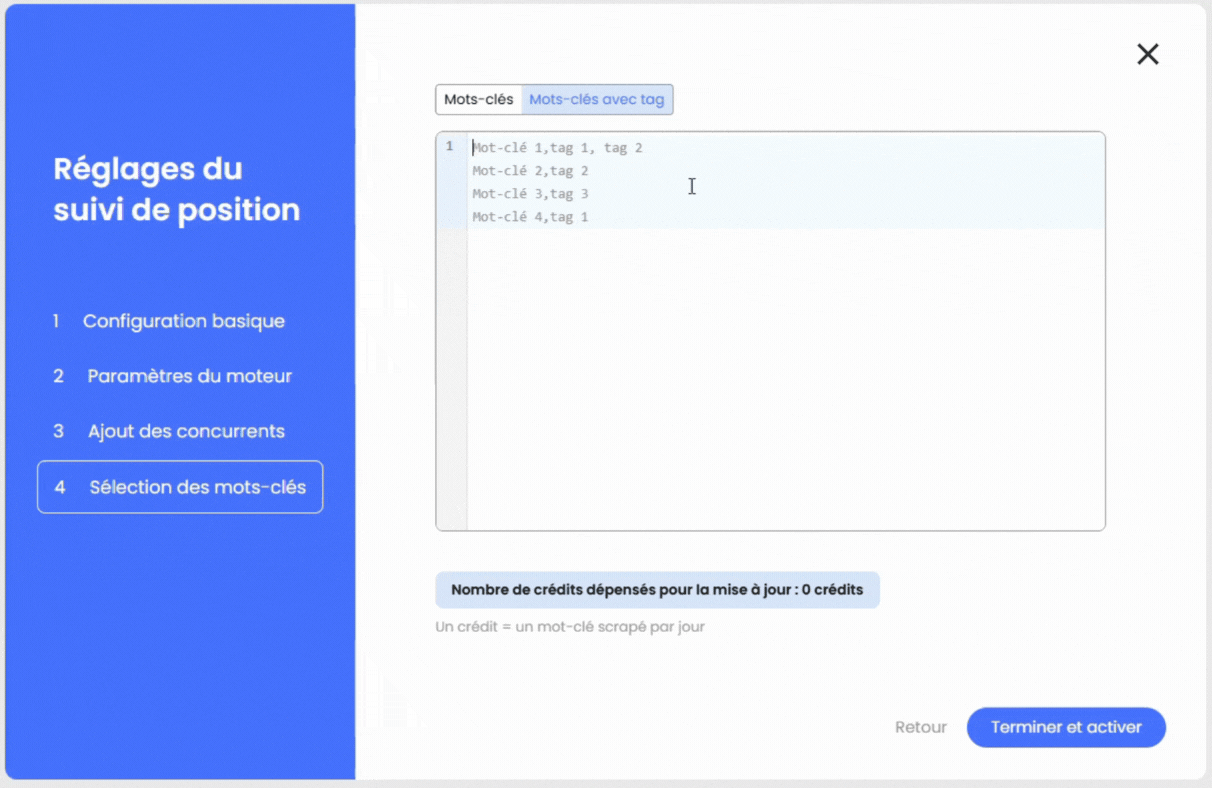
Task: Switch to the Mots-clés tab
Action: click(x=479, y=100)
